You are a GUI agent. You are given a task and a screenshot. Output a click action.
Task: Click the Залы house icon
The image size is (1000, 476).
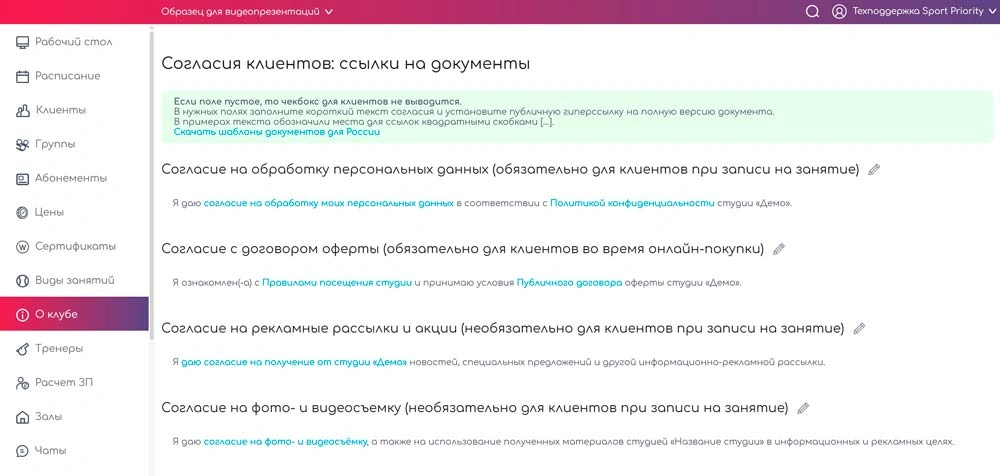point(22,417)
